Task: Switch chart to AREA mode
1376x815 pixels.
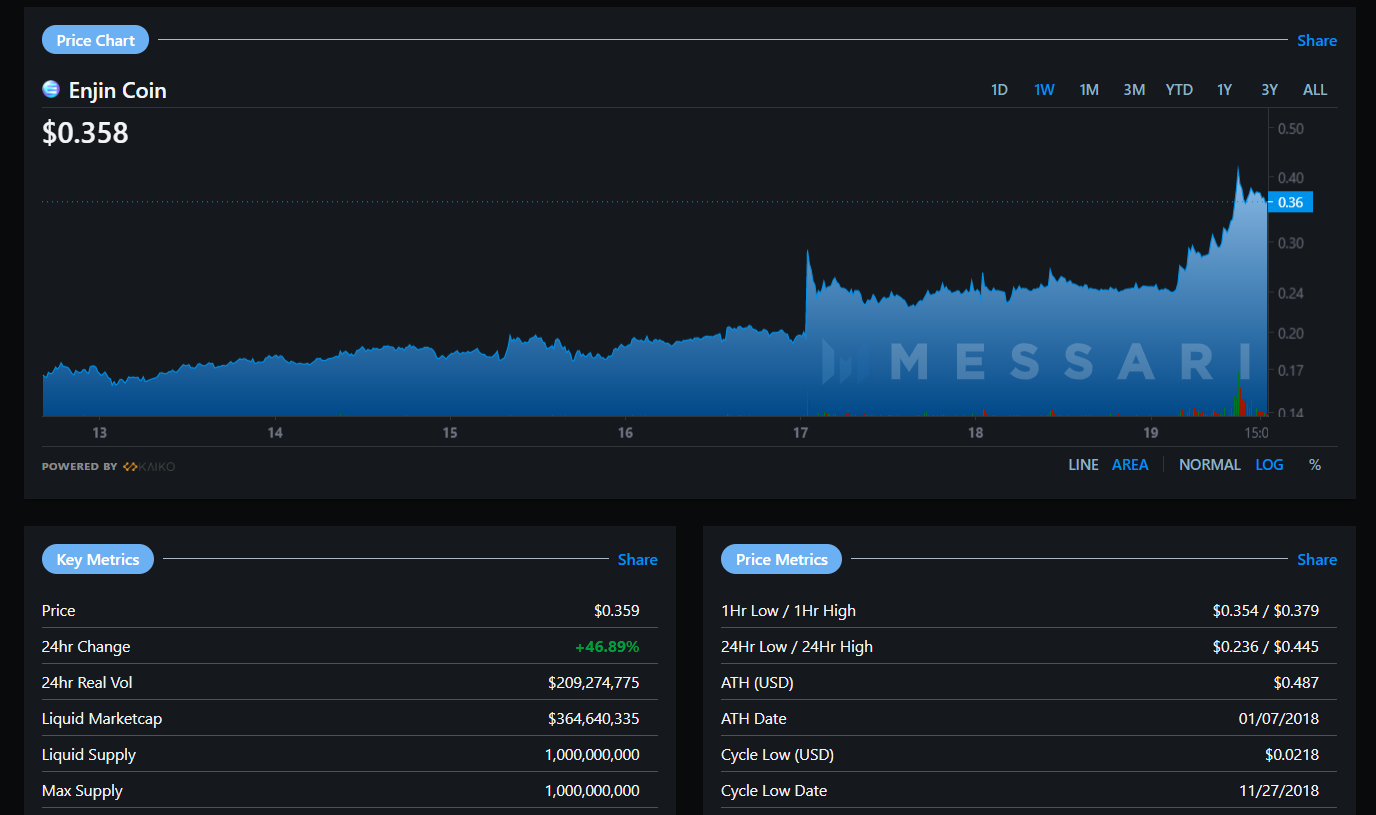Action: click(x=1130, y=465)
